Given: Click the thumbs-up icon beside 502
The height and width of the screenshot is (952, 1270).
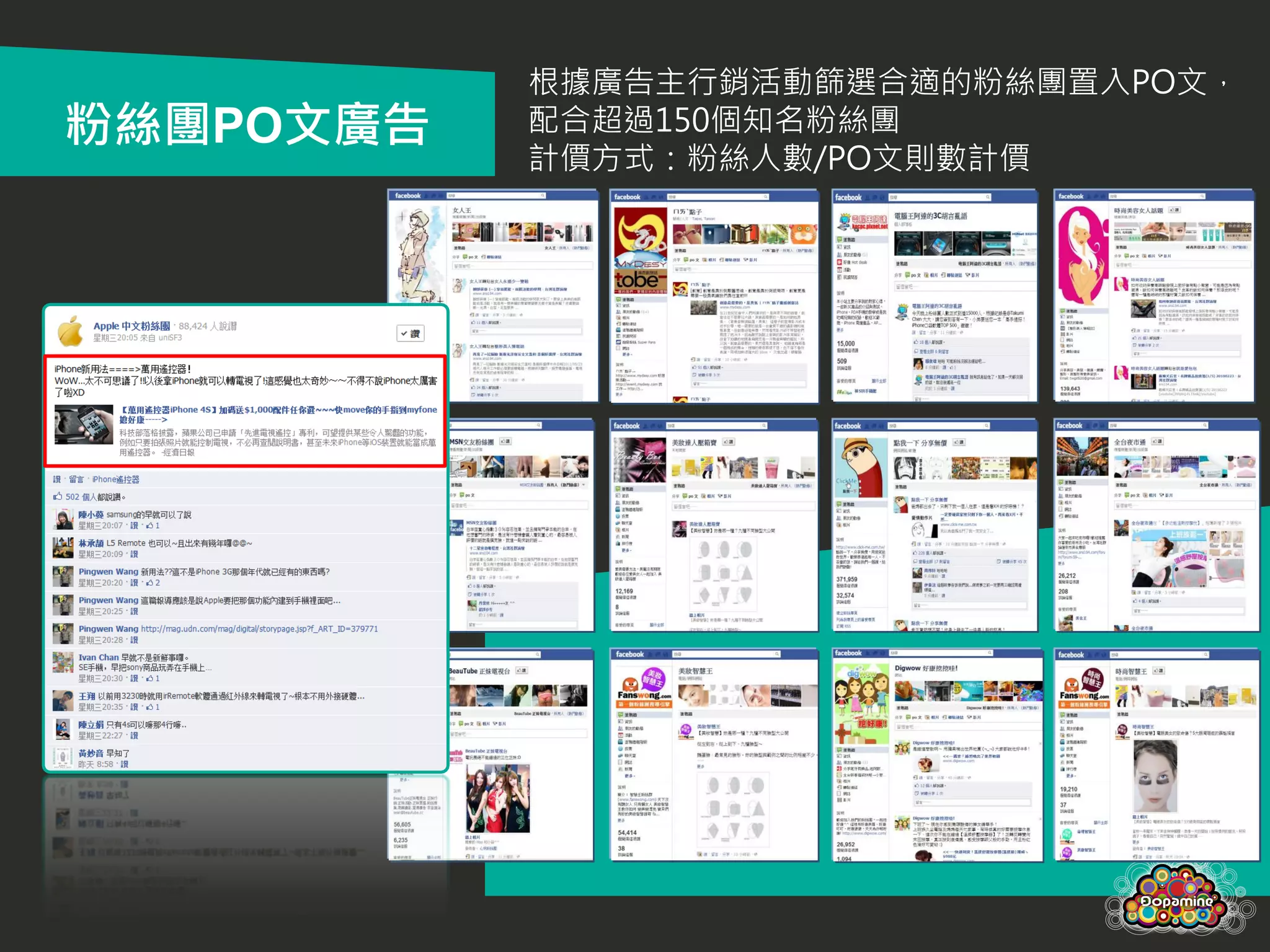Looking at the screenshot, I should [x=58, y=496].
